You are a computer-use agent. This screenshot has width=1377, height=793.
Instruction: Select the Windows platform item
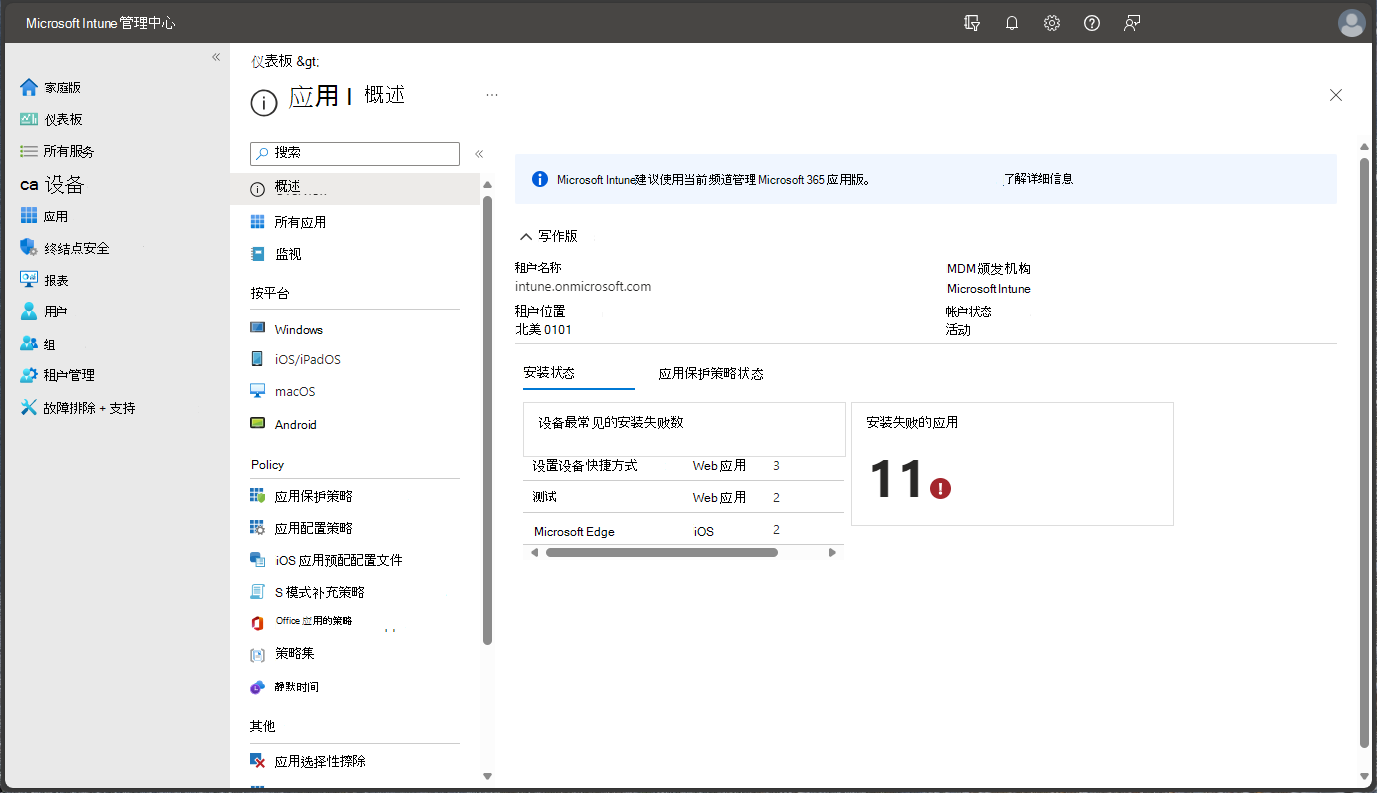298,329
